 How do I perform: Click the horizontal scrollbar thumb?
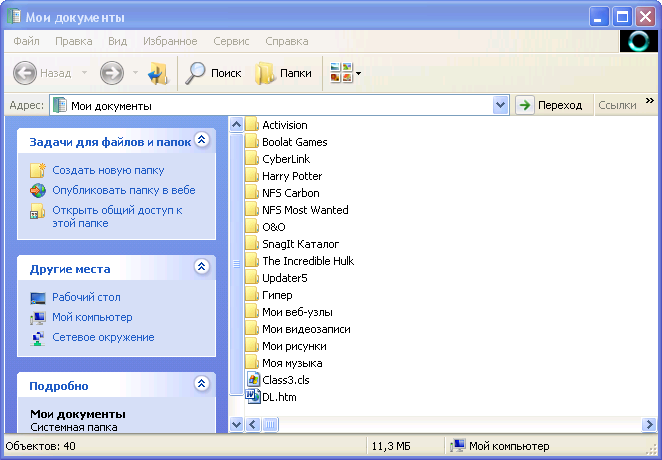(x=270, y=424)
